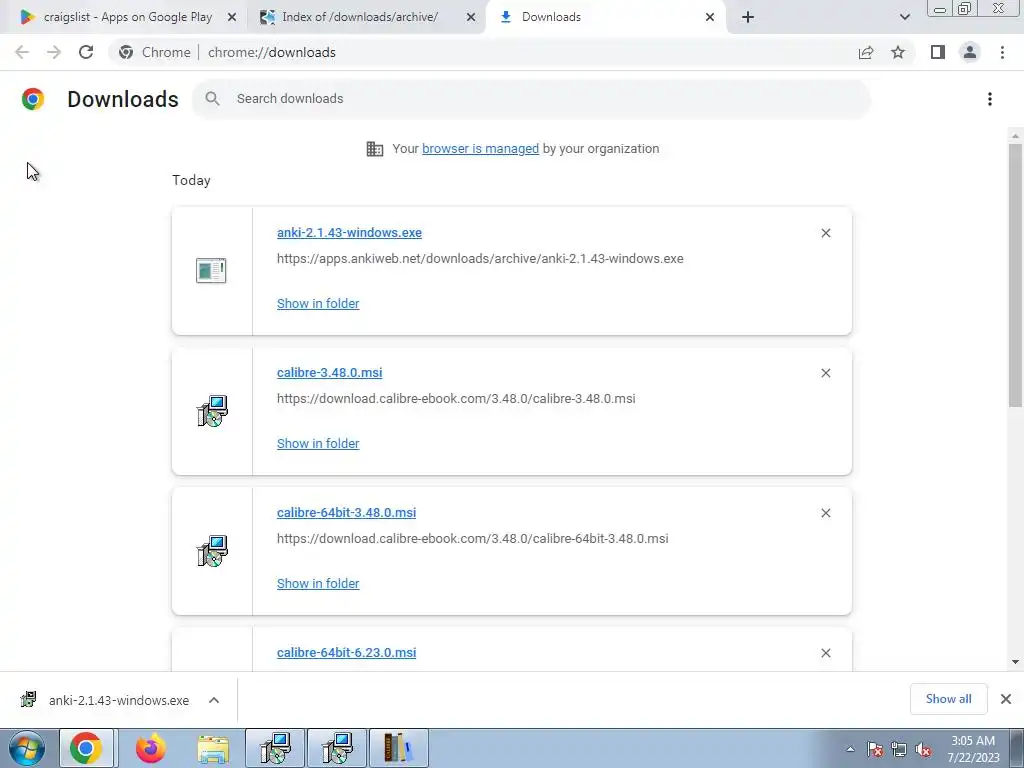Open the tab search chevron

(x=904, y=18)
